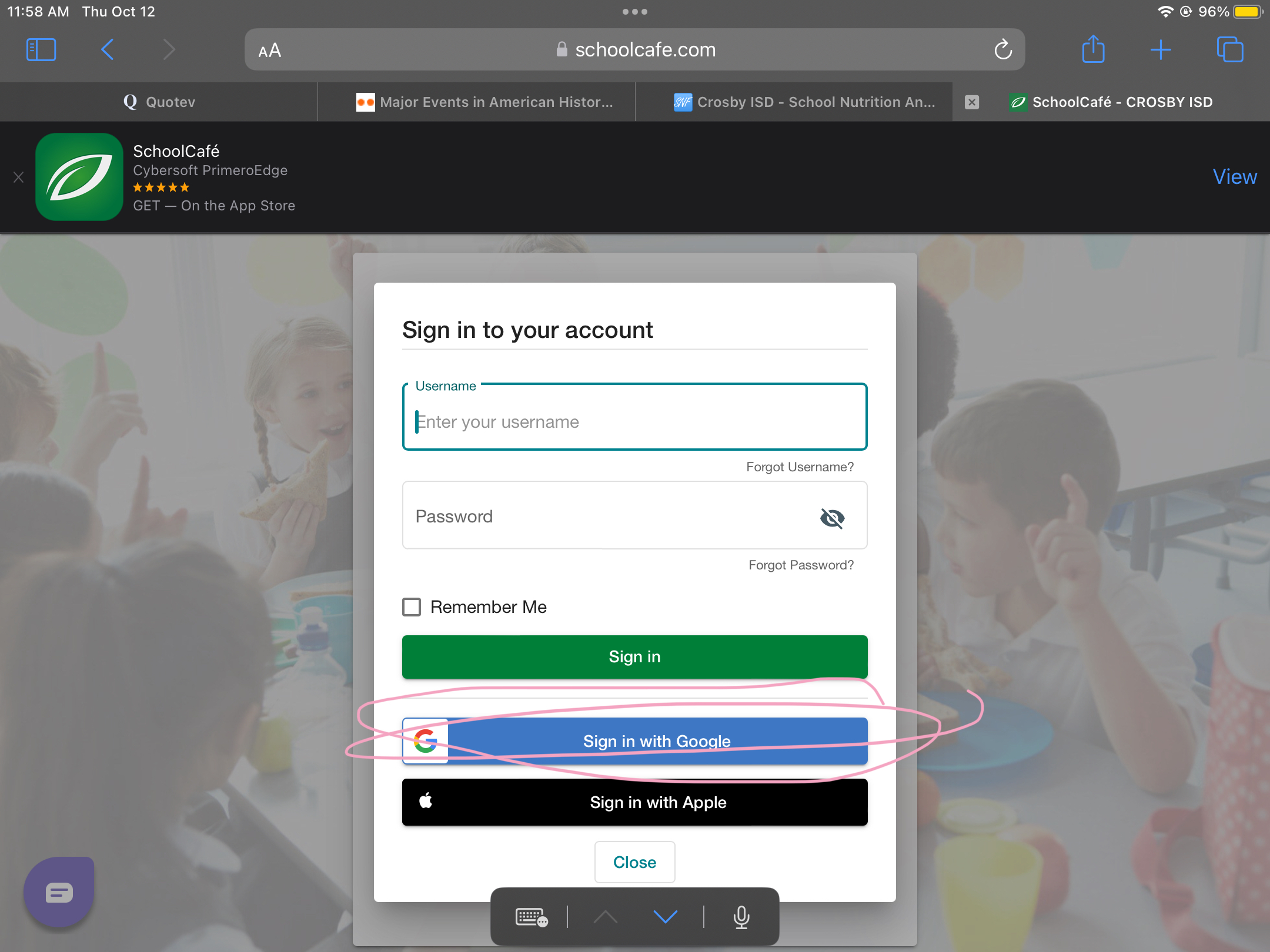Open the share sheet icon
Viewport: 1270px width, 952px height.
[1093, 50]
